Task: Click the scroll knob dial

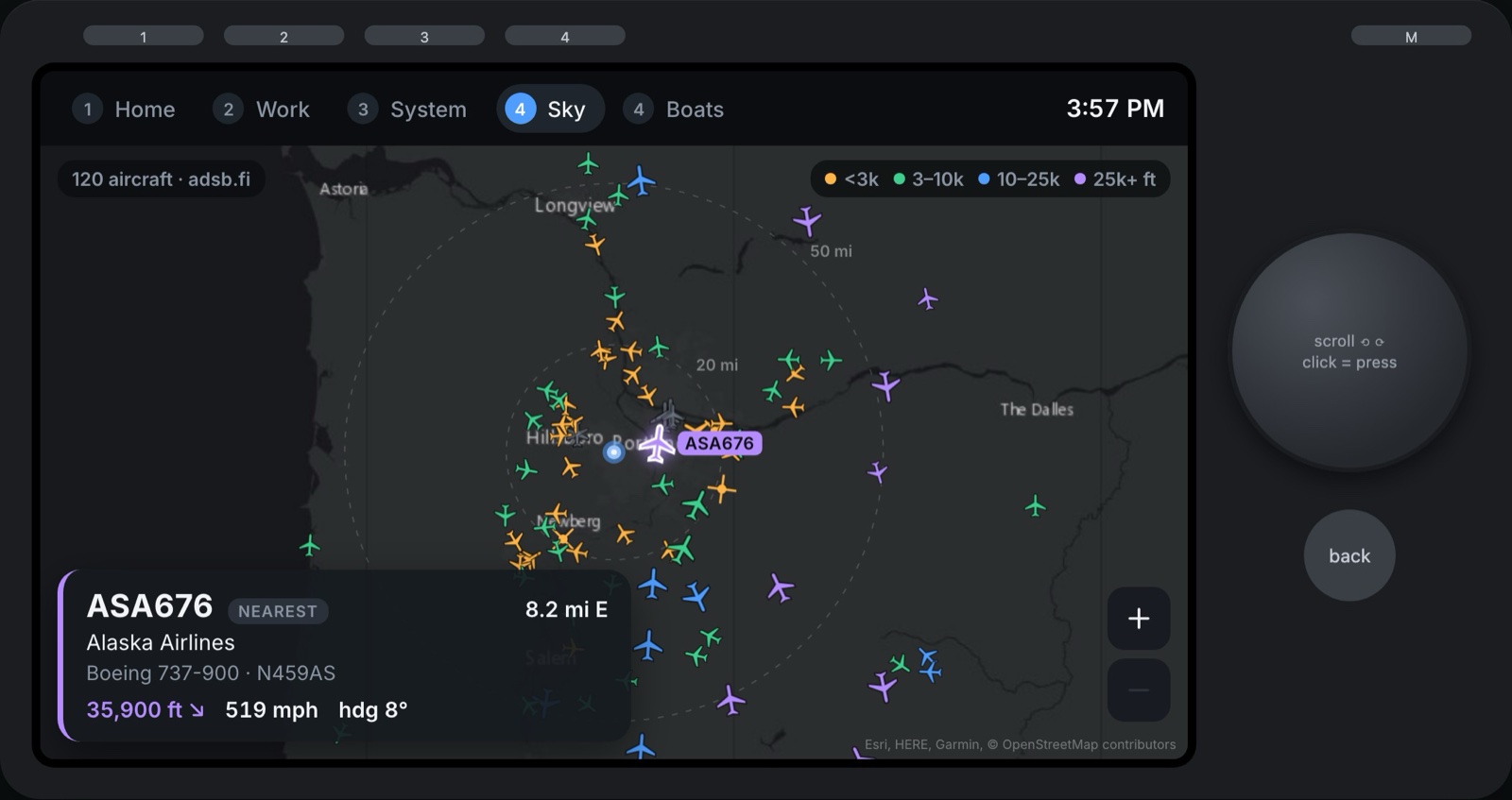Action: [x=1349, y=351]
